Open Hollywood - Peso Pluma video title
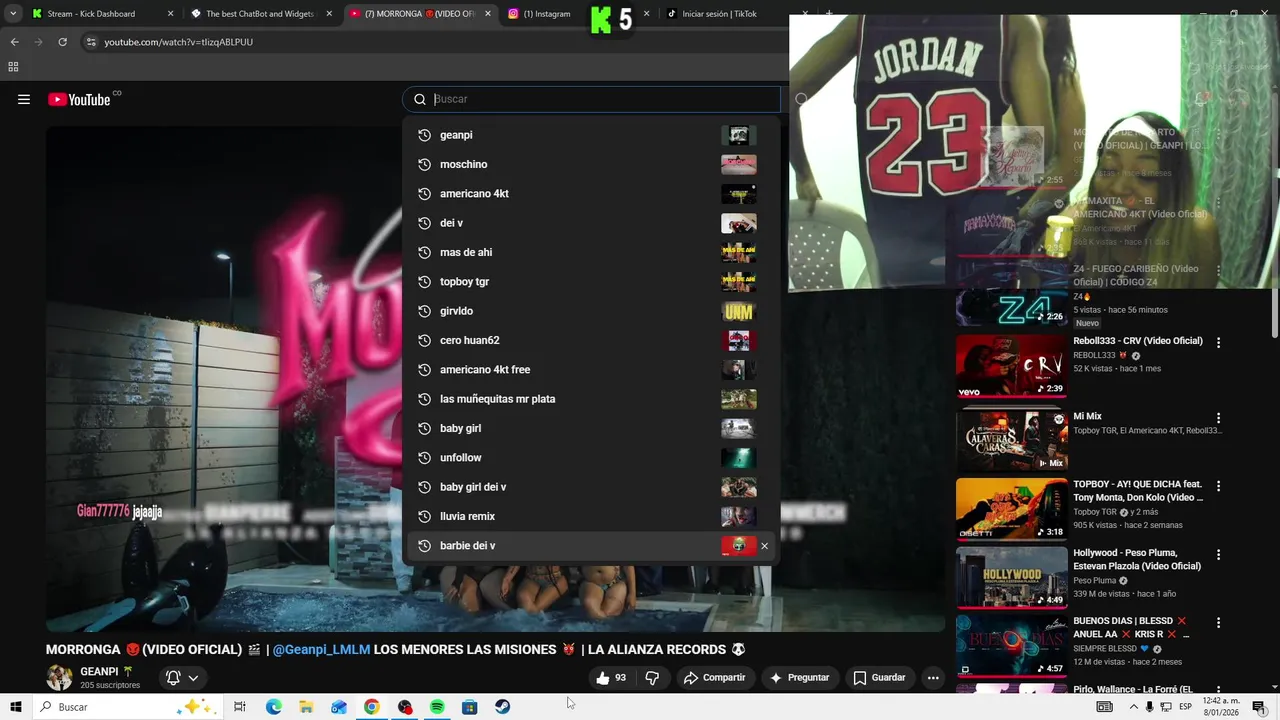 point(1137,559)
